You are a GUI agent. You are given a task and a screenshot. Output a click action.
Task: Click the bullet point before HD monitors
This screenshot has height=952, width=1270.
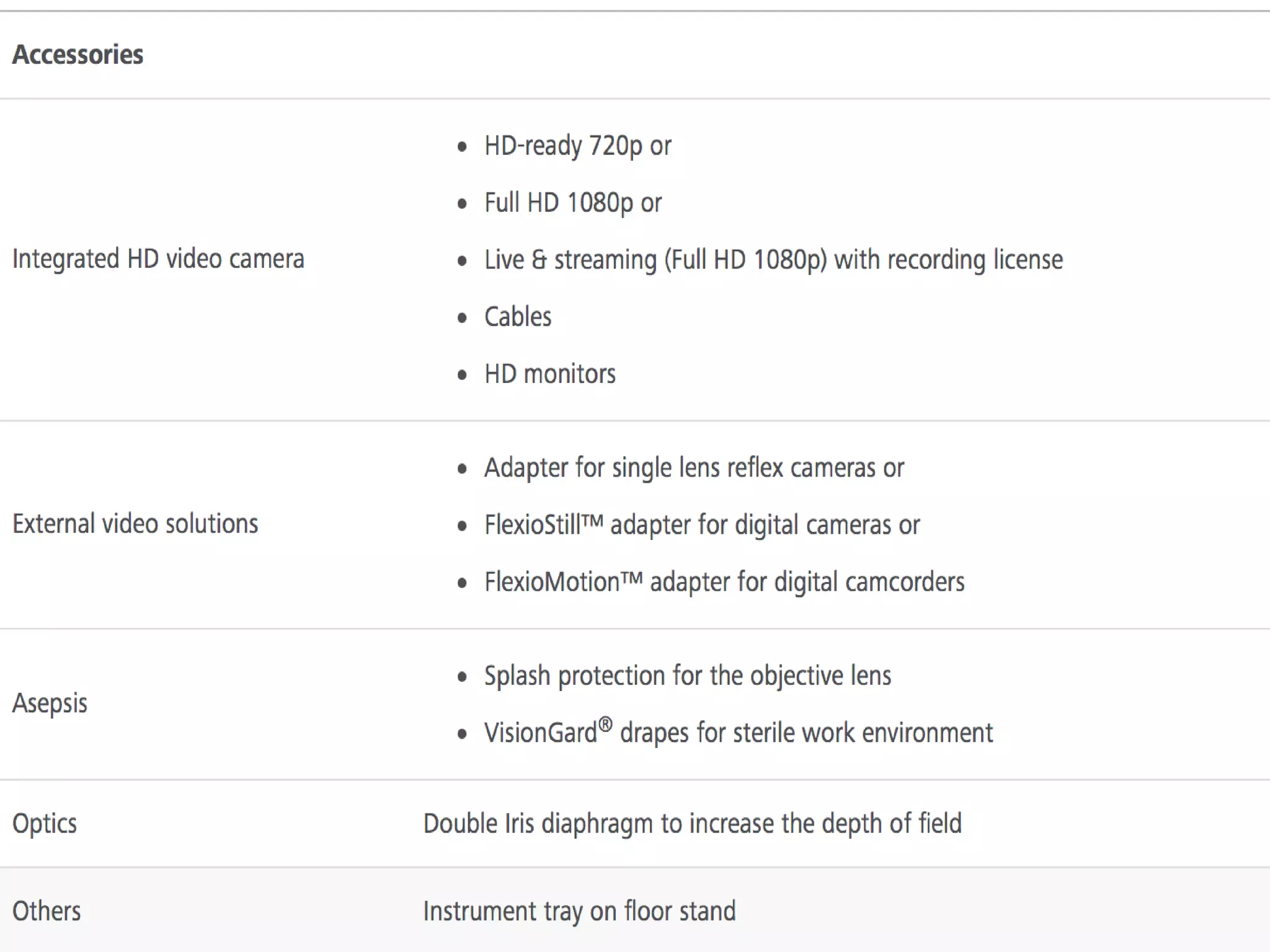pos(462,376)
